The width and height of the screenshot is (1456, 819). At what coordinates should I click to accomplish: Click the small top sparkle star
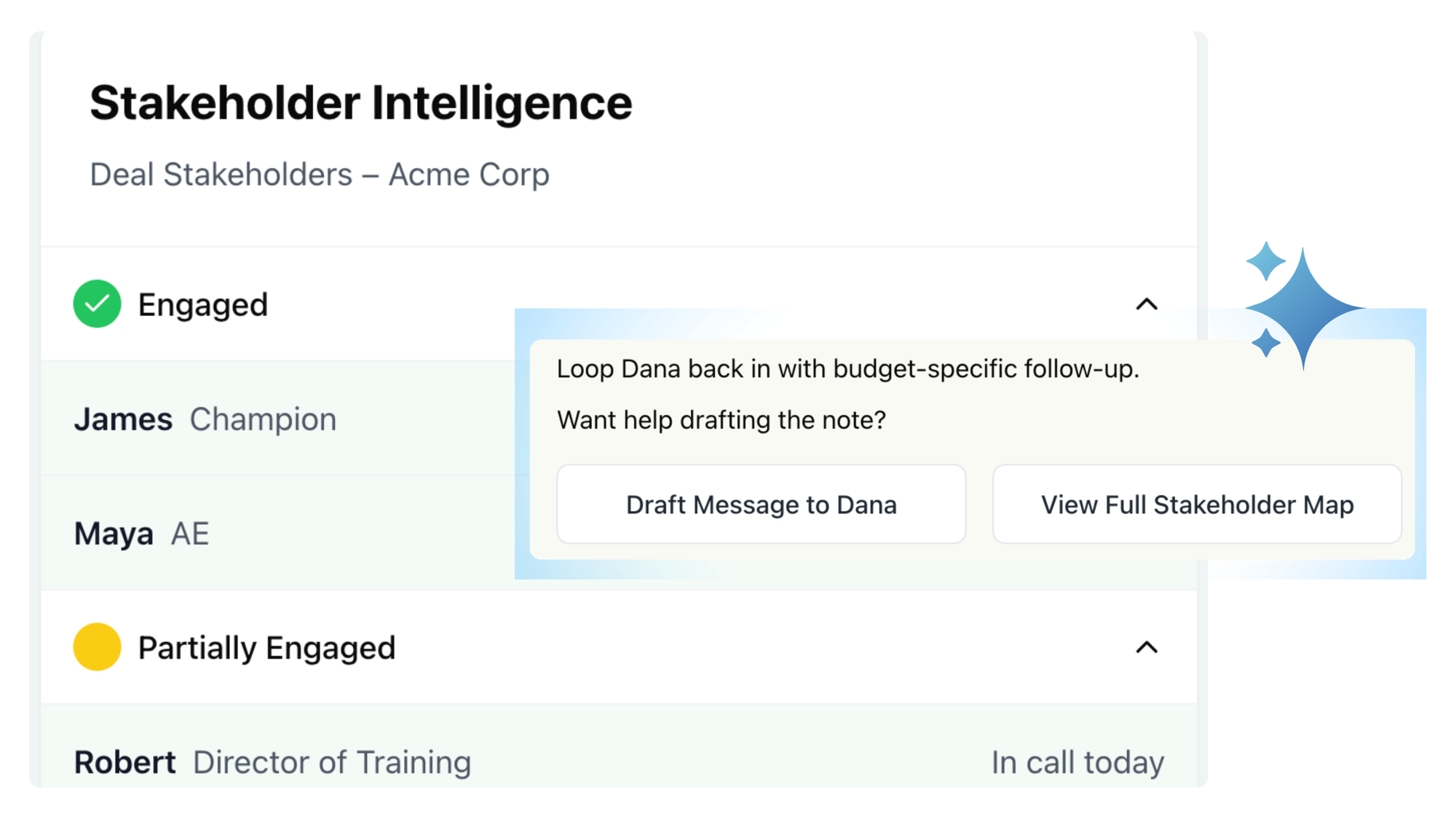coord(1266,261)
